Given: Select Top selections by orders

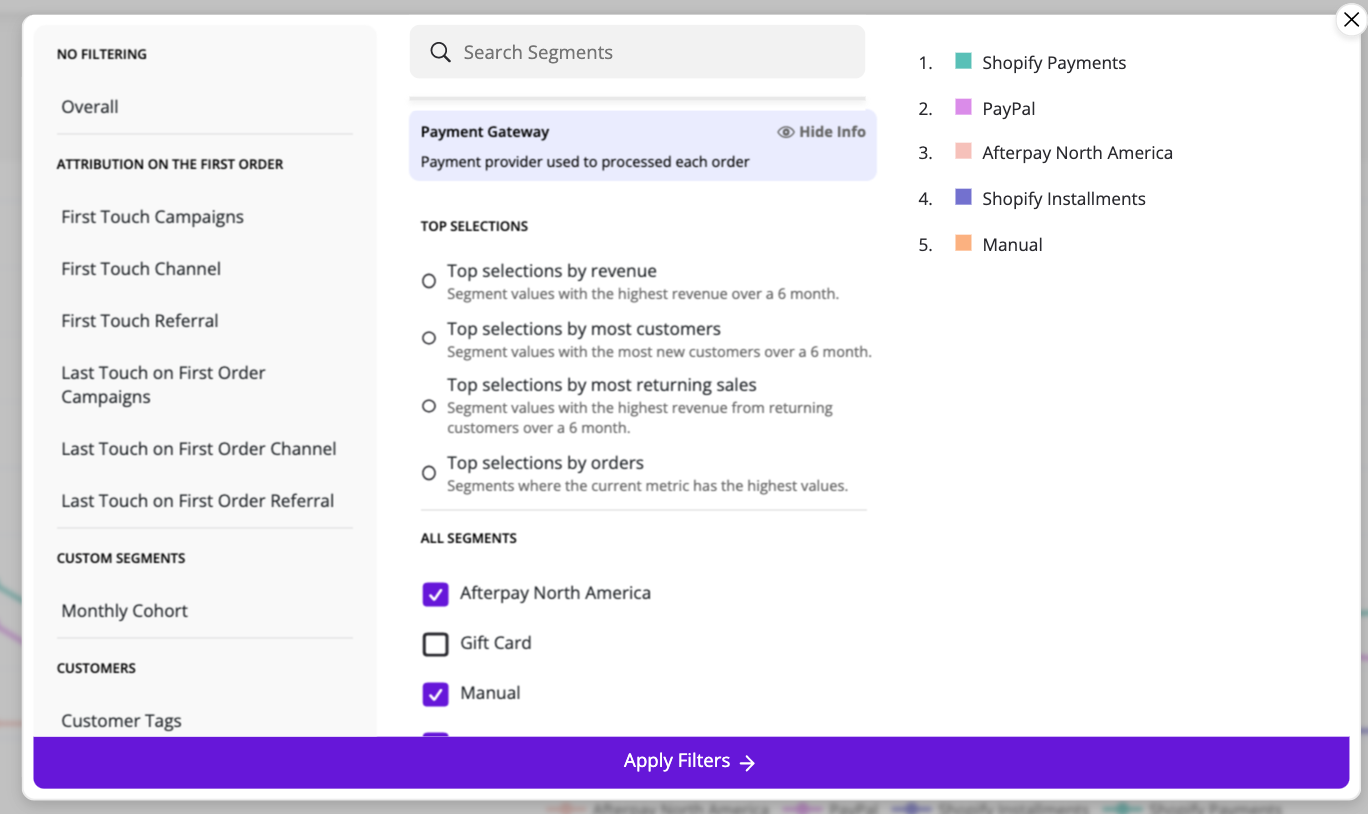Looking at the screenshot, I should pos(429,473).
